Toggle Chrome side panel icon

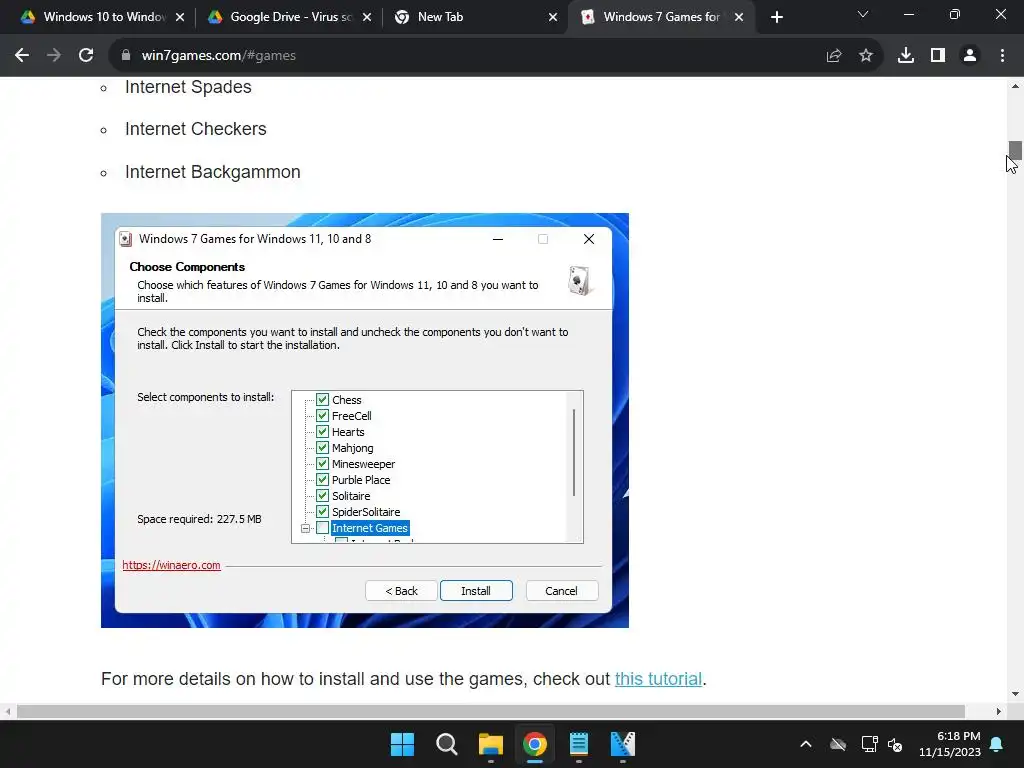pyautogui.click(x=938, y=56)
